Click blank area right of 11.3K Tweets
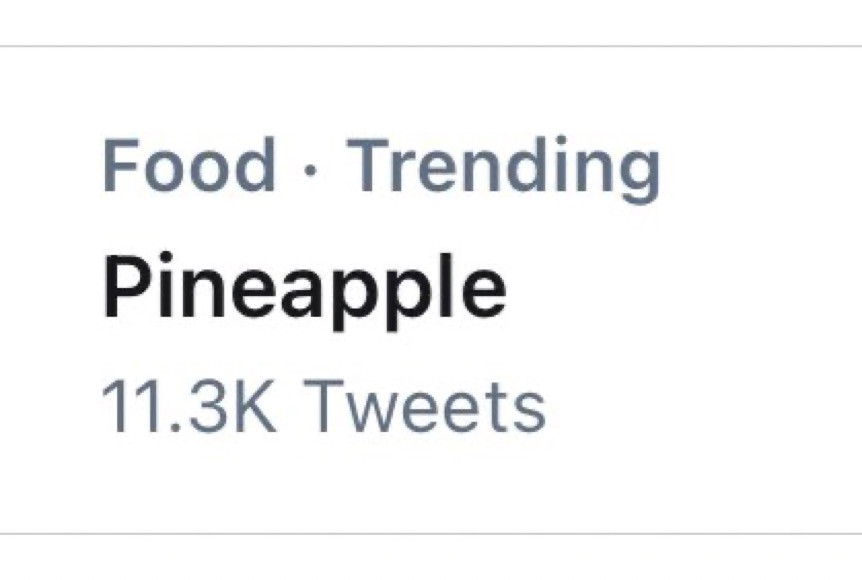This screenshot has width=862, height=580. pyautogui.click(x=700, y=408)
